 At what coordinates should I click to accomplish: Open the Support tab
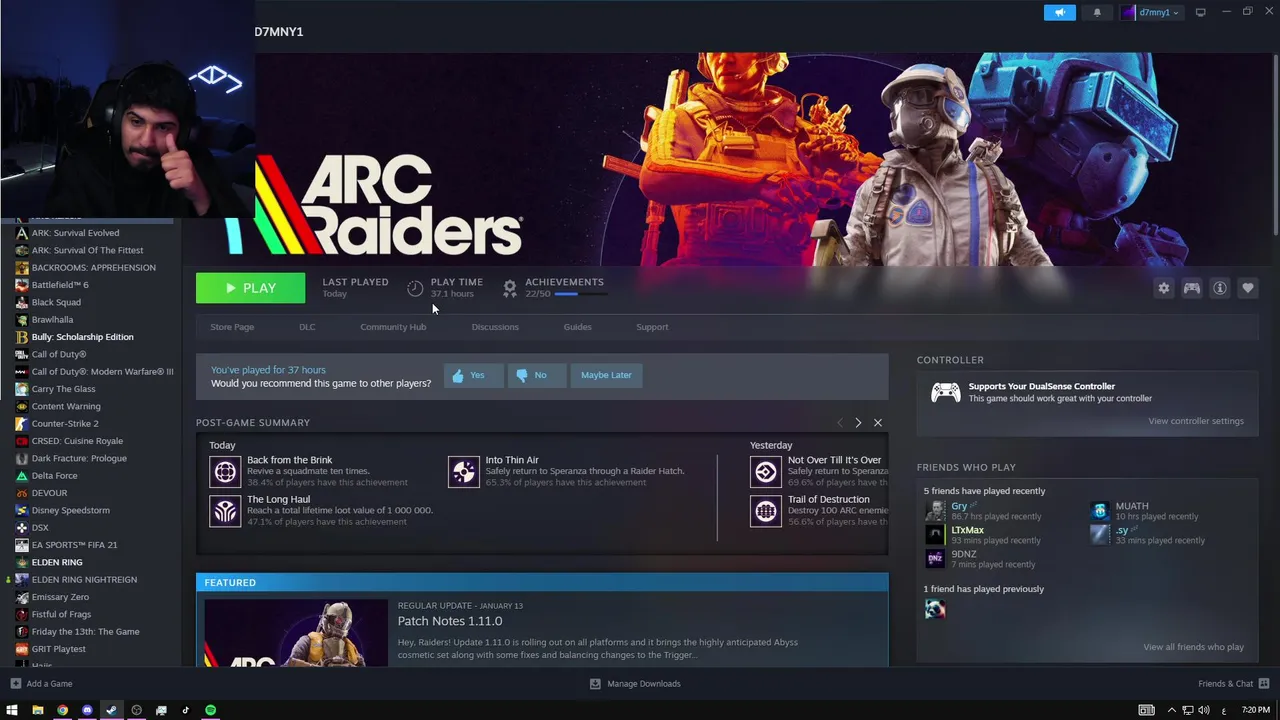click(652, 327)
